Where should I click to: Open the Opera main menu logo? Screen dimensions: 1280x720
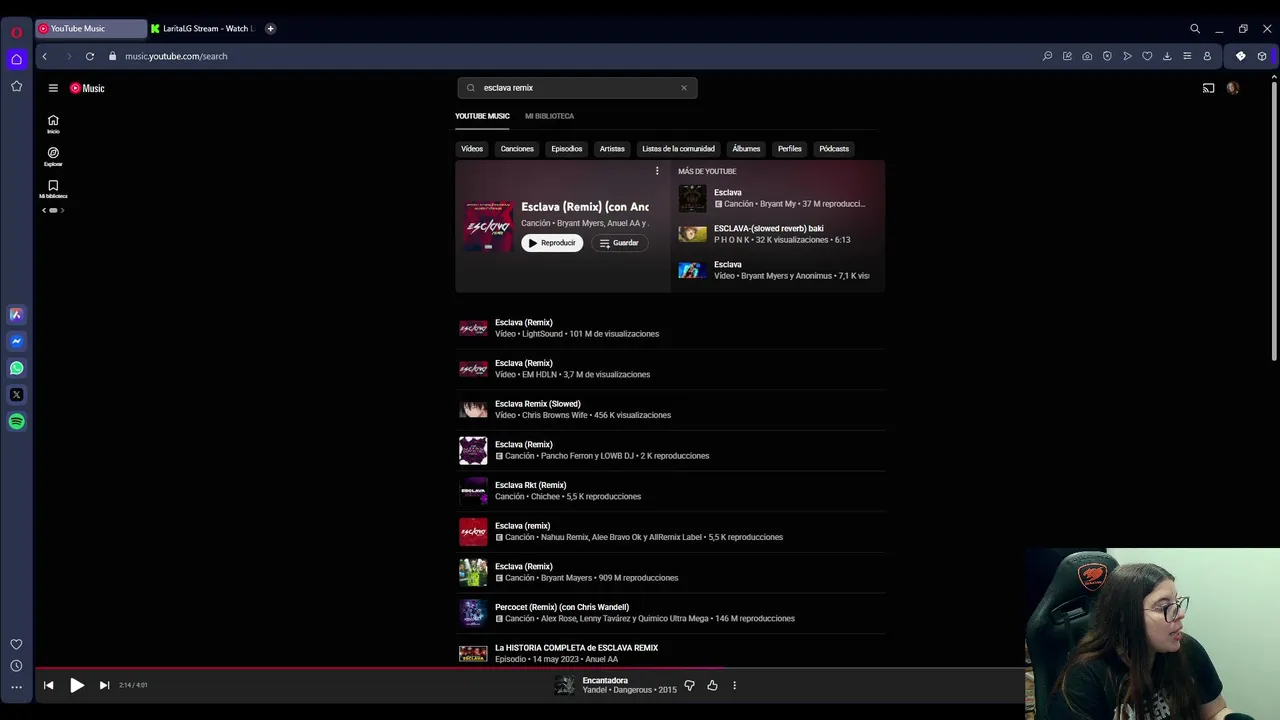click(x=16, y=32)
